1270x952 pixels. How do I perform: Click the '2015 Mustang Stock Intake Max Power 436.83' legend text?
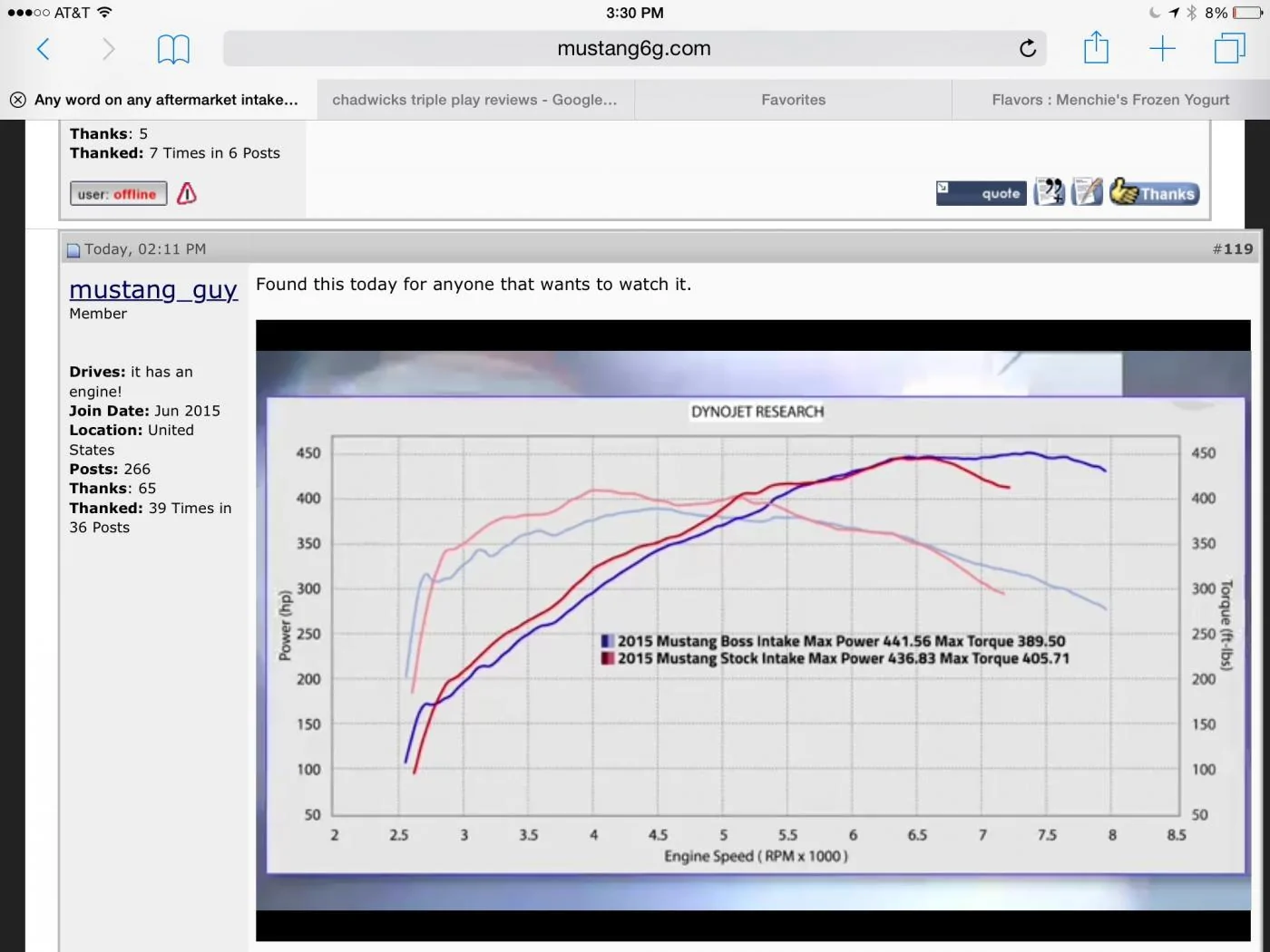click(x=844, y=658)
